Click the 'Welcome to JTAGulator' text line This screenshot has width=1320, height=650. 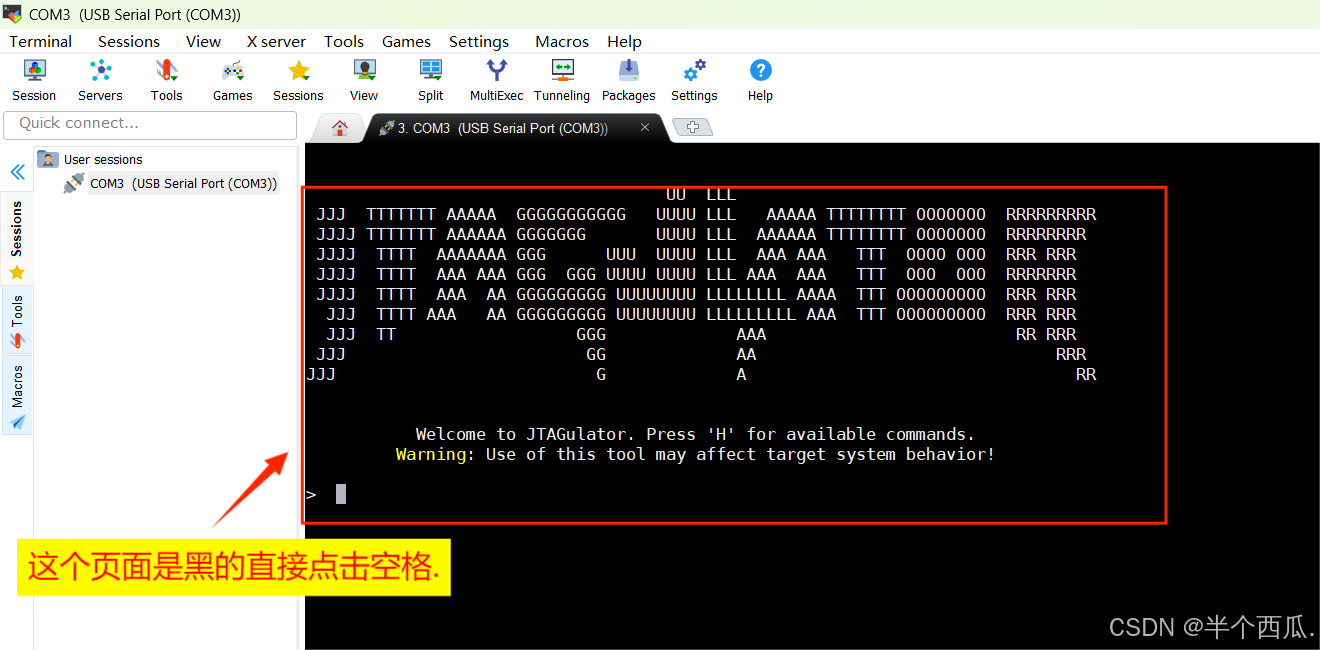tap(695, 434)
